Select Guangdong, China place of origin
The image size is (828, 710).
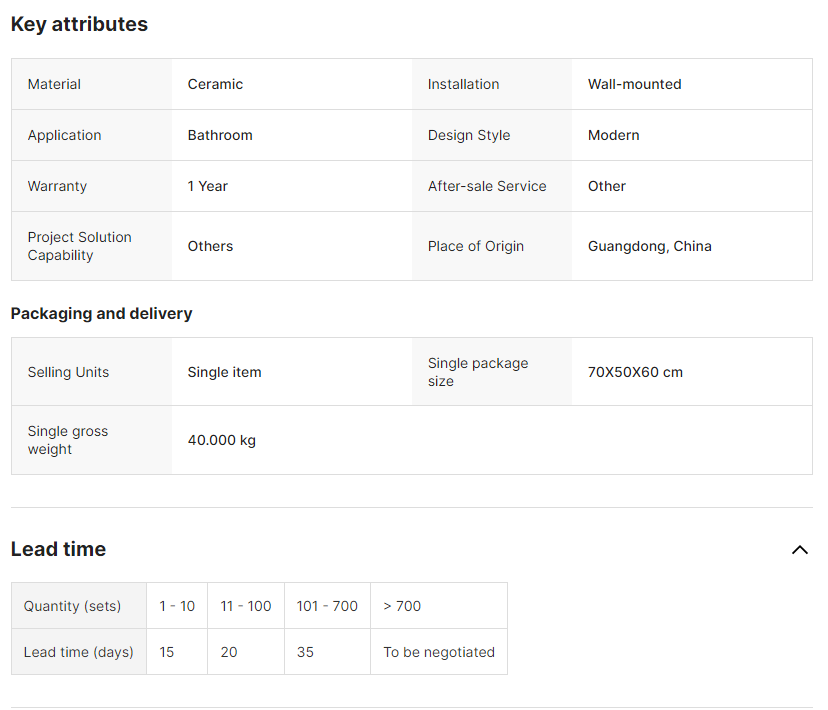[649, 246]
